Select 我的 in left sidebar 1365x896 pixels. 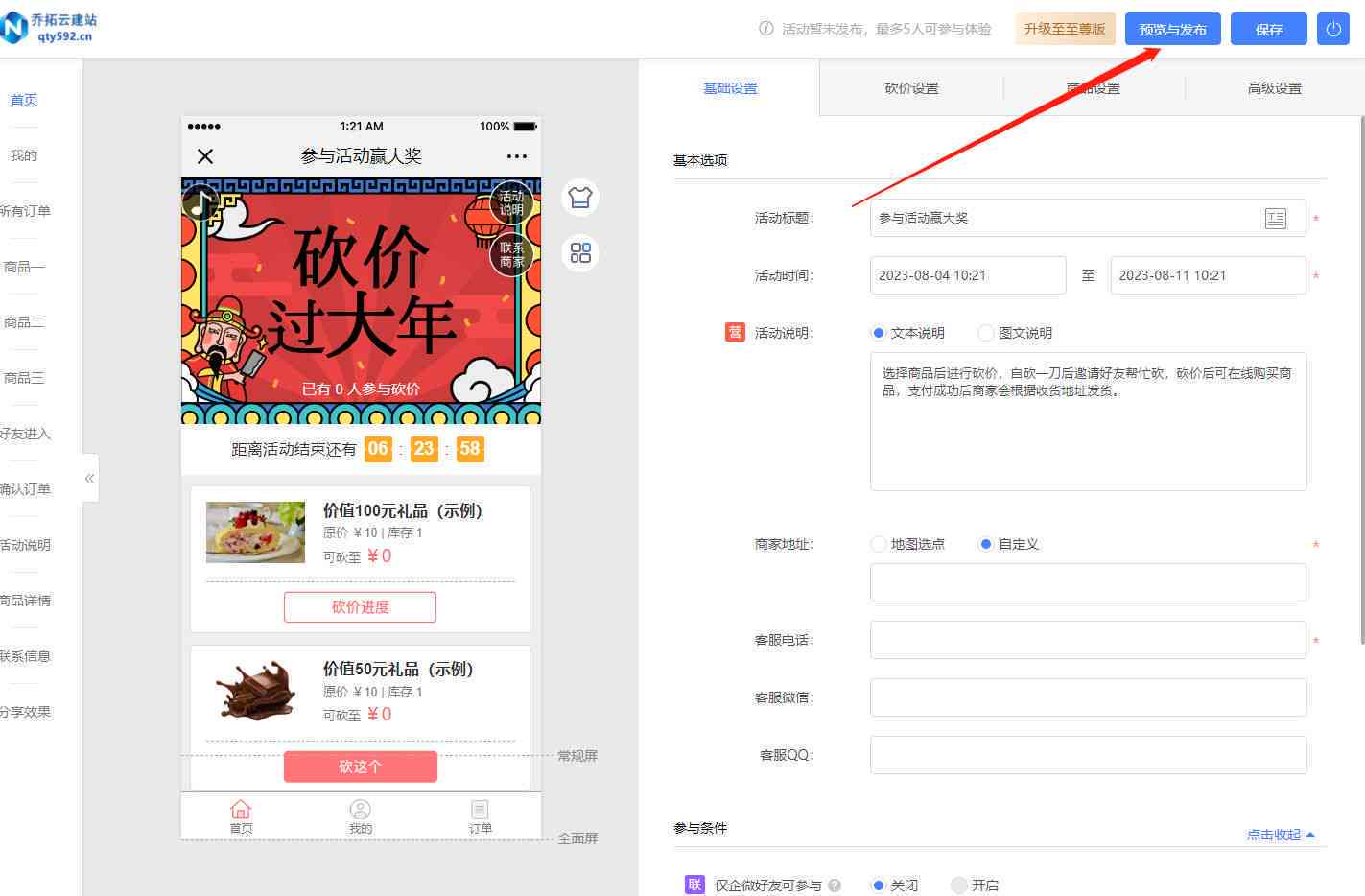pos(24,155)
